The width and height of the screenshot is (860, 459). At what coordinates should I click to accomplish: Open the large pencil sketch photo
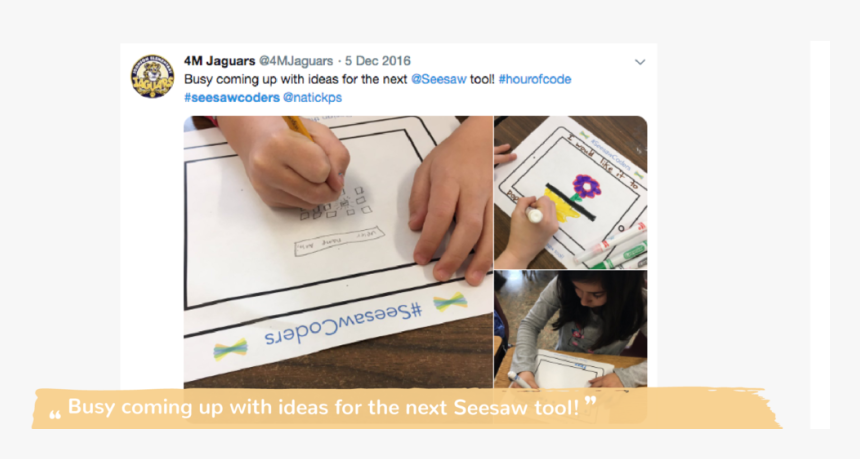pos(338,252)
